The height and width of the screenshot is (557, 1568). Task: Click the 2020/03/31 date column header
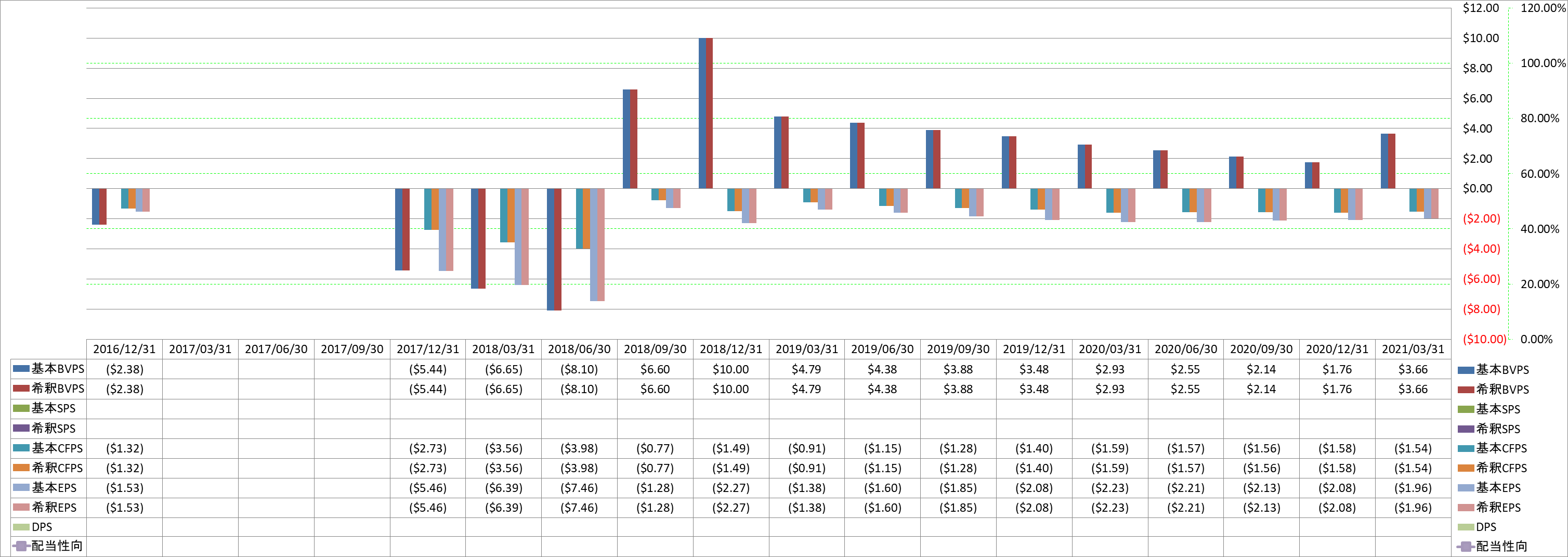pyautogui.click(x=1109, y=349)
